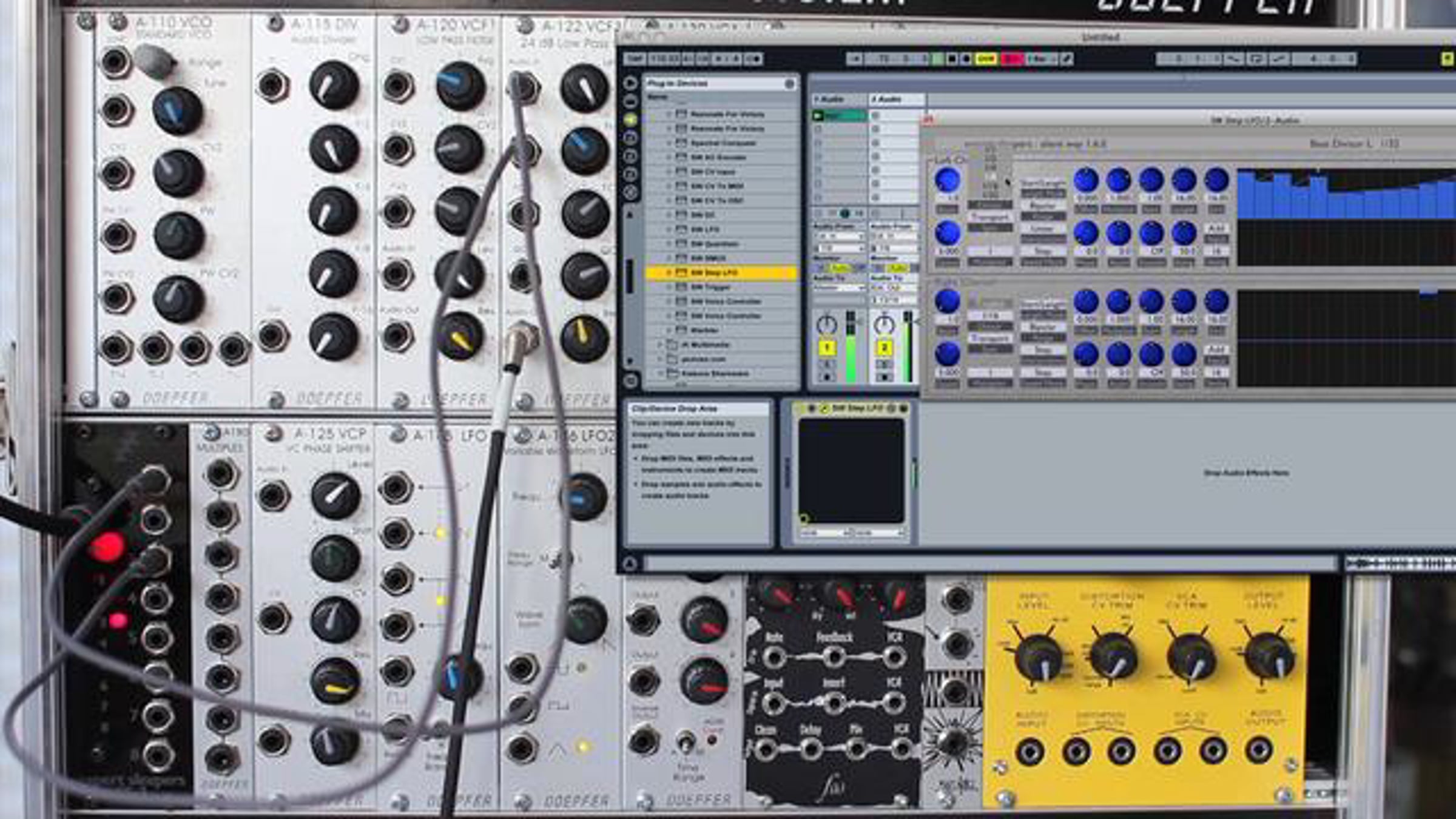
Task: Open track 1 Audio To output dropdown
Action: [840, 288]
